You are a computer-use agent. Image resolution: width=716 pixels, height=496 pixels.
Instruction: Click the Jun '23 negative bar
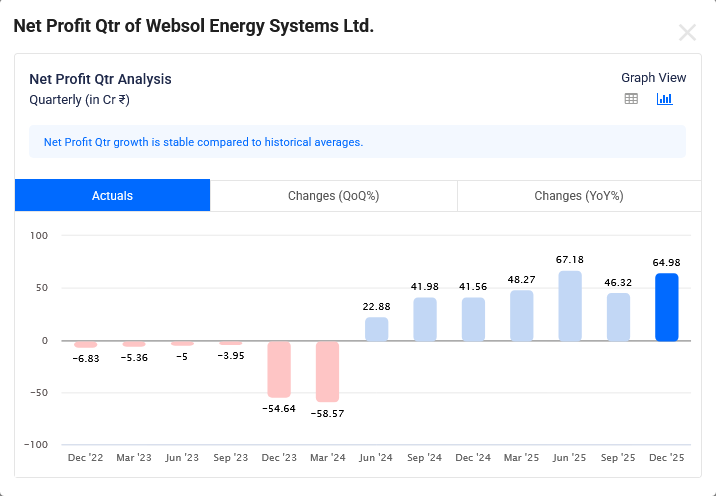[182, 343]
